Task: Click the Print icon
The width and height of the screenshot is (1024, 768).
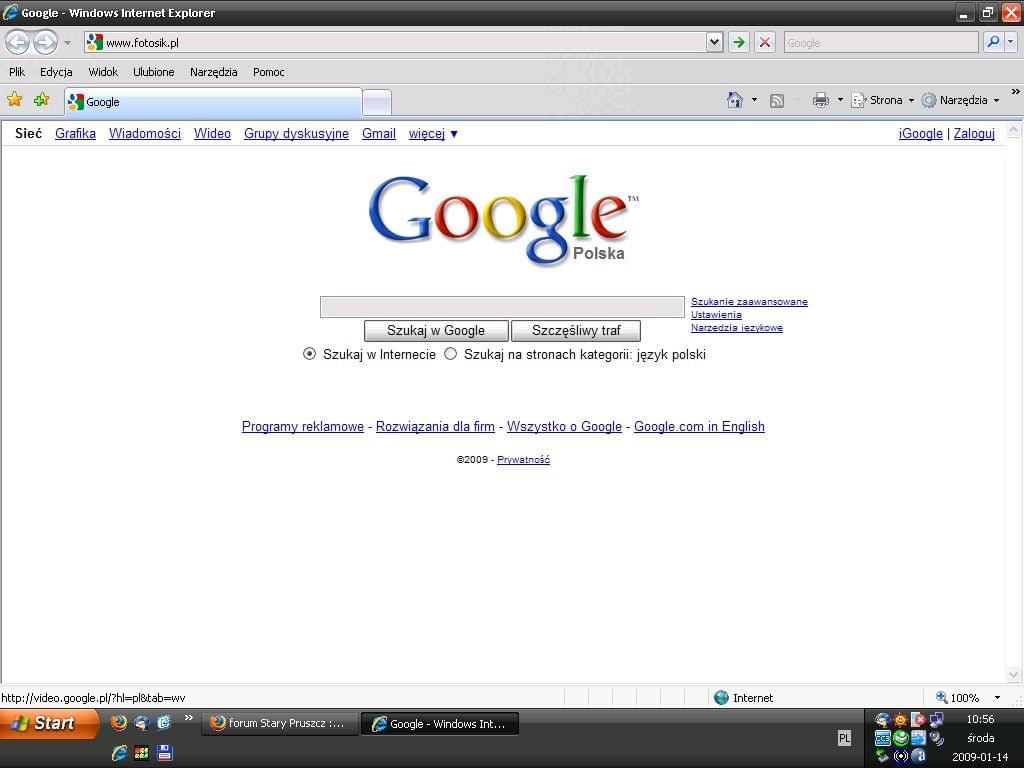Action: [x=820, y=100]
